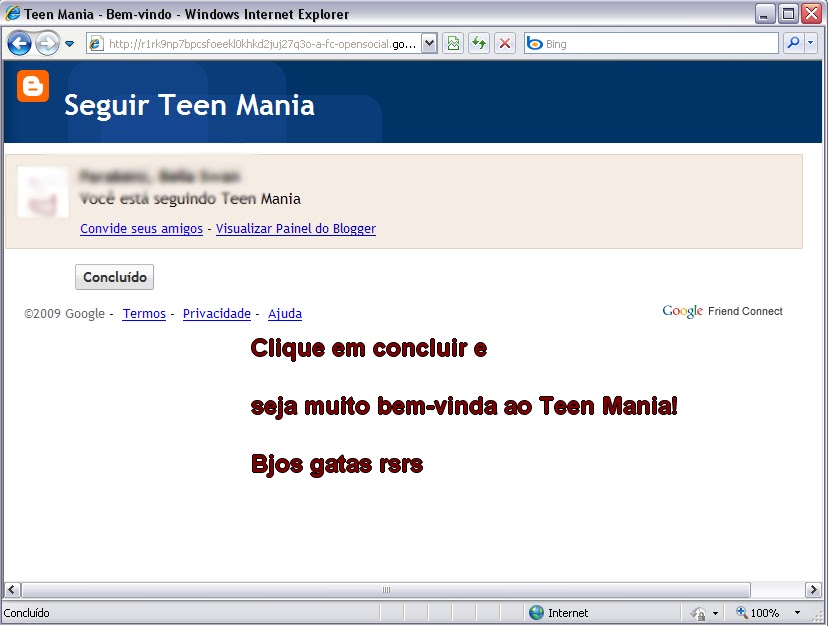Click the Bing logo in search box

click(x=535, y=44)
